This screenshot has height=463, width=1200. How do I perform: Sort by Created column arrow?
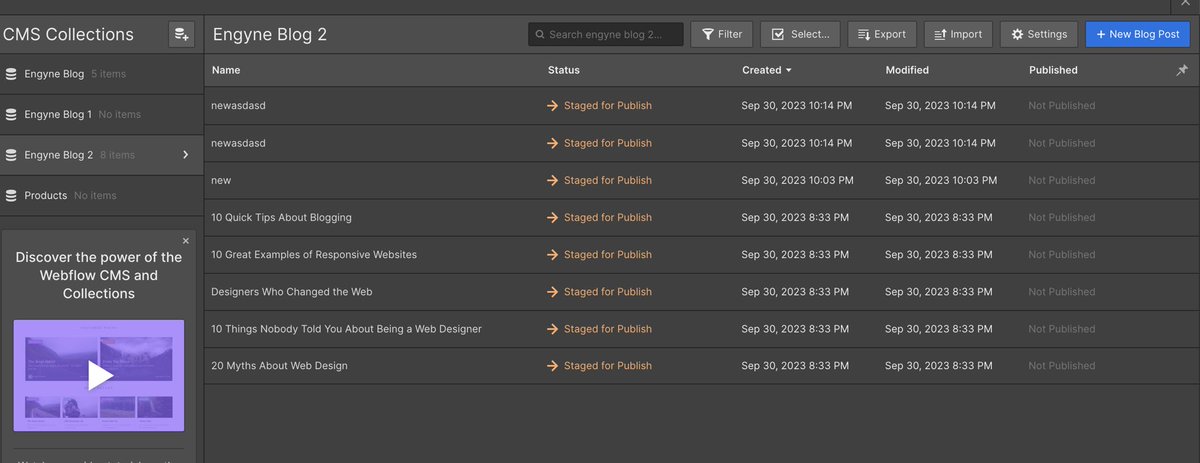pyautogui.click(x=789, y=71)
